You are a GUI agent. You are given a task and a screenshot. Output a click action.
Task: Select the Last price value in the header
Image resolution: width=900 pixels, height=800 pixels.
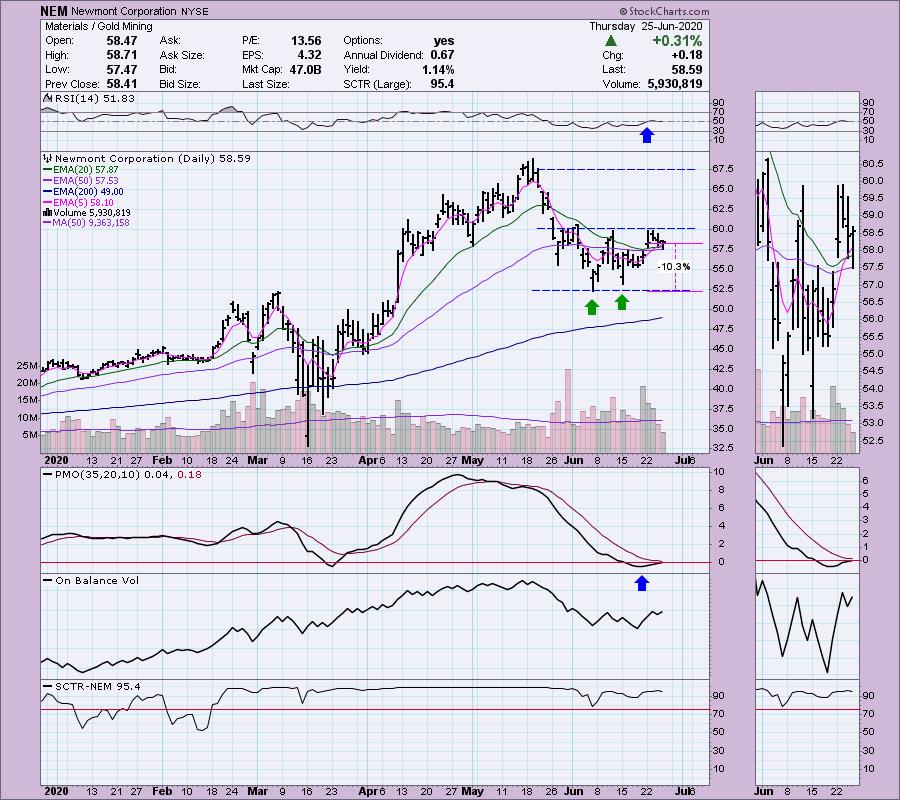pyautogui.click(x=687, y=69)
